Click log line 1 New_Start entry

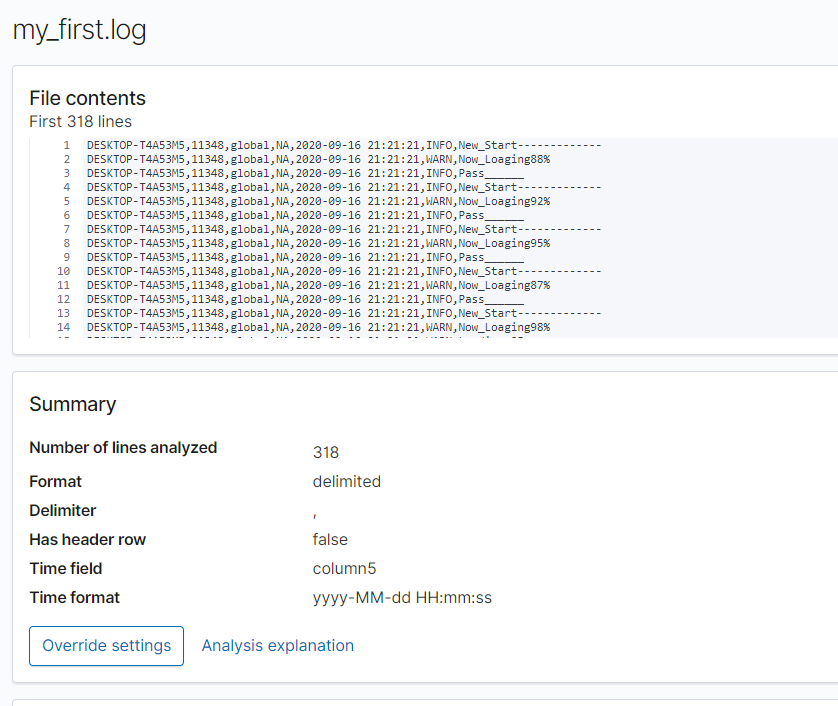344,145
